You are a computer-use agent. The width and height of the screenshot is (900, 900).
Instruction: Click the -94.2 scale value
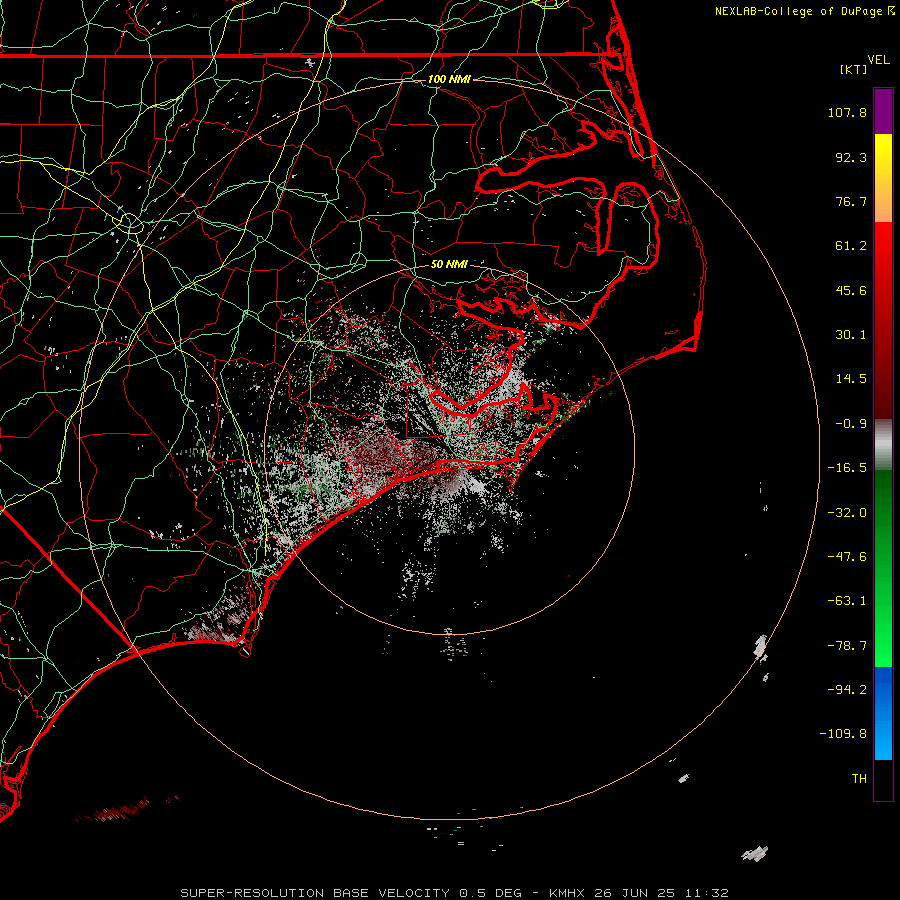(x=847, y=690)
